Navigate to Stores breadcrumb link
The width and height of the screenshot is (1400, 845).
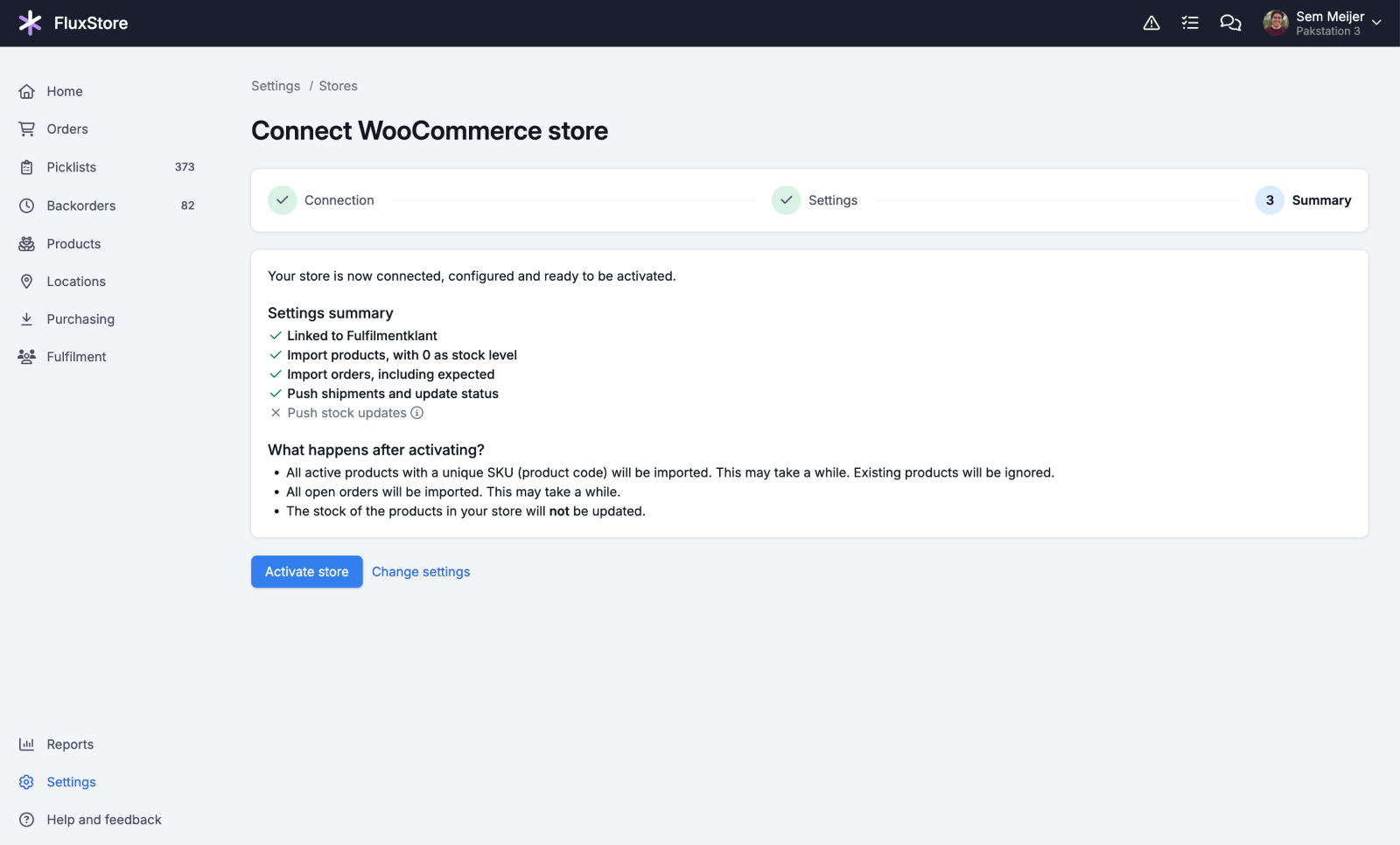coord(338,86)
